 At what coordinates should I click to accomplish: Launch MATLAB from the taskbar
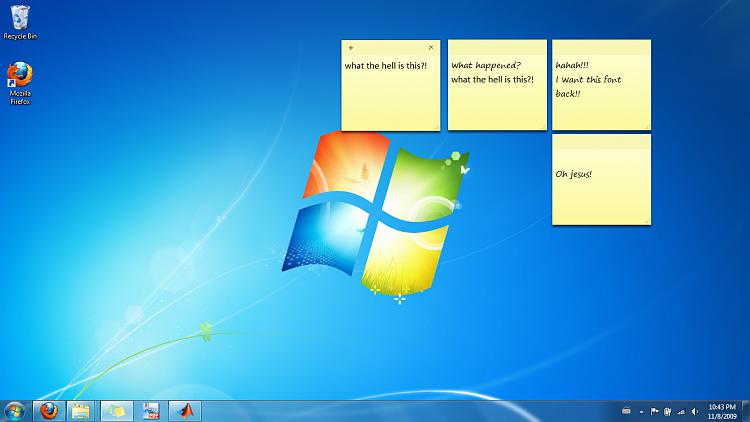[185, 411]
